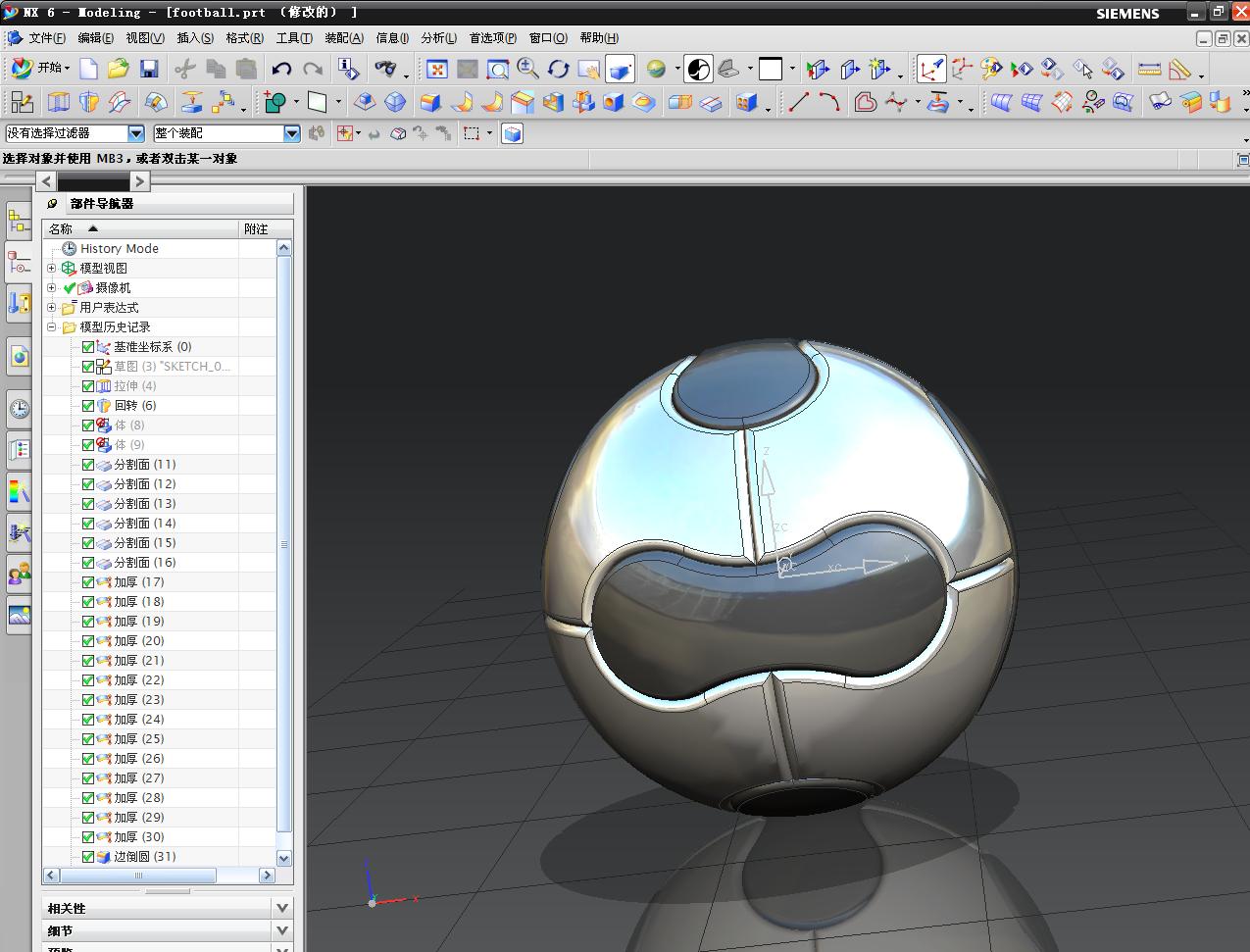The width and height of the screenshot is (1250, 952).
Task: Open the 文件(F) menu
Action: [46, 38]
